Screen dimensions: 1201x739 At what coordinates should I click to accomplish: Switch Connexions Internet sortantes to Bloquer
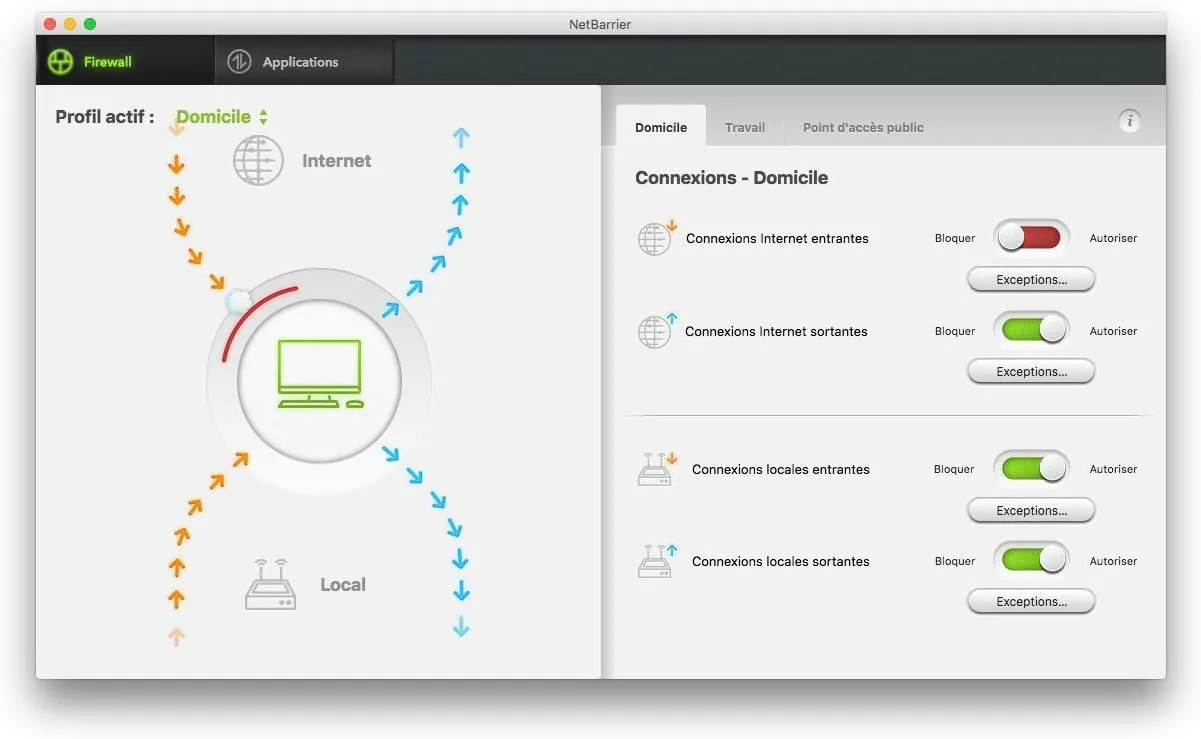tap(1012, 328)
